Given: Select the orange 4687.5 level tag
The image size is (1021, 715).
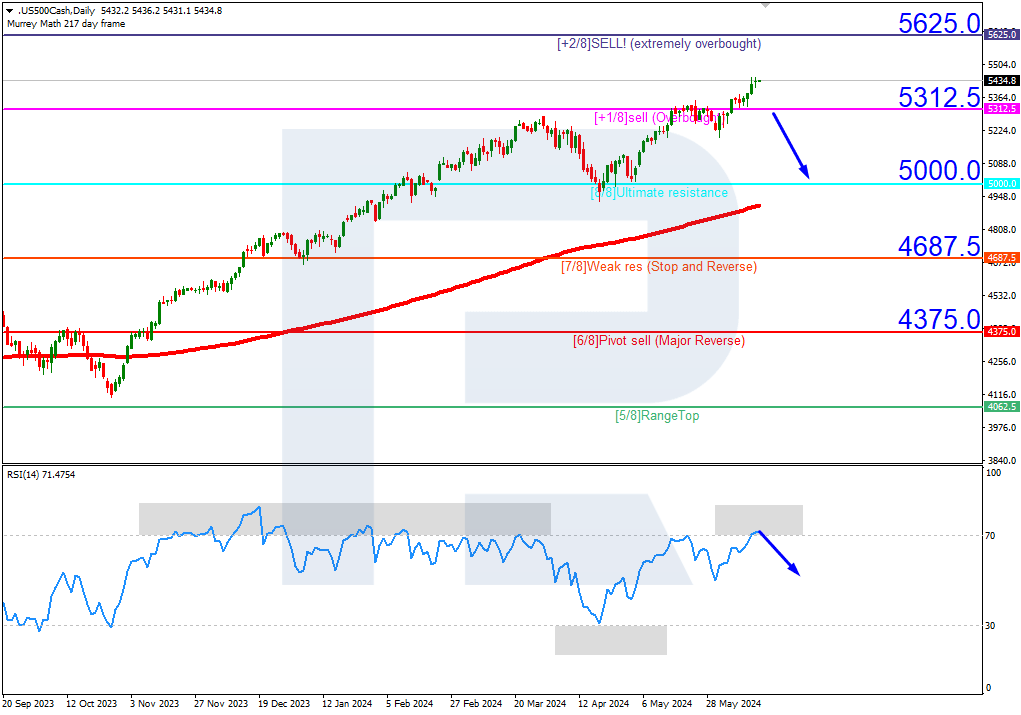Looking at the screenshot, I should coord(1001,258).
